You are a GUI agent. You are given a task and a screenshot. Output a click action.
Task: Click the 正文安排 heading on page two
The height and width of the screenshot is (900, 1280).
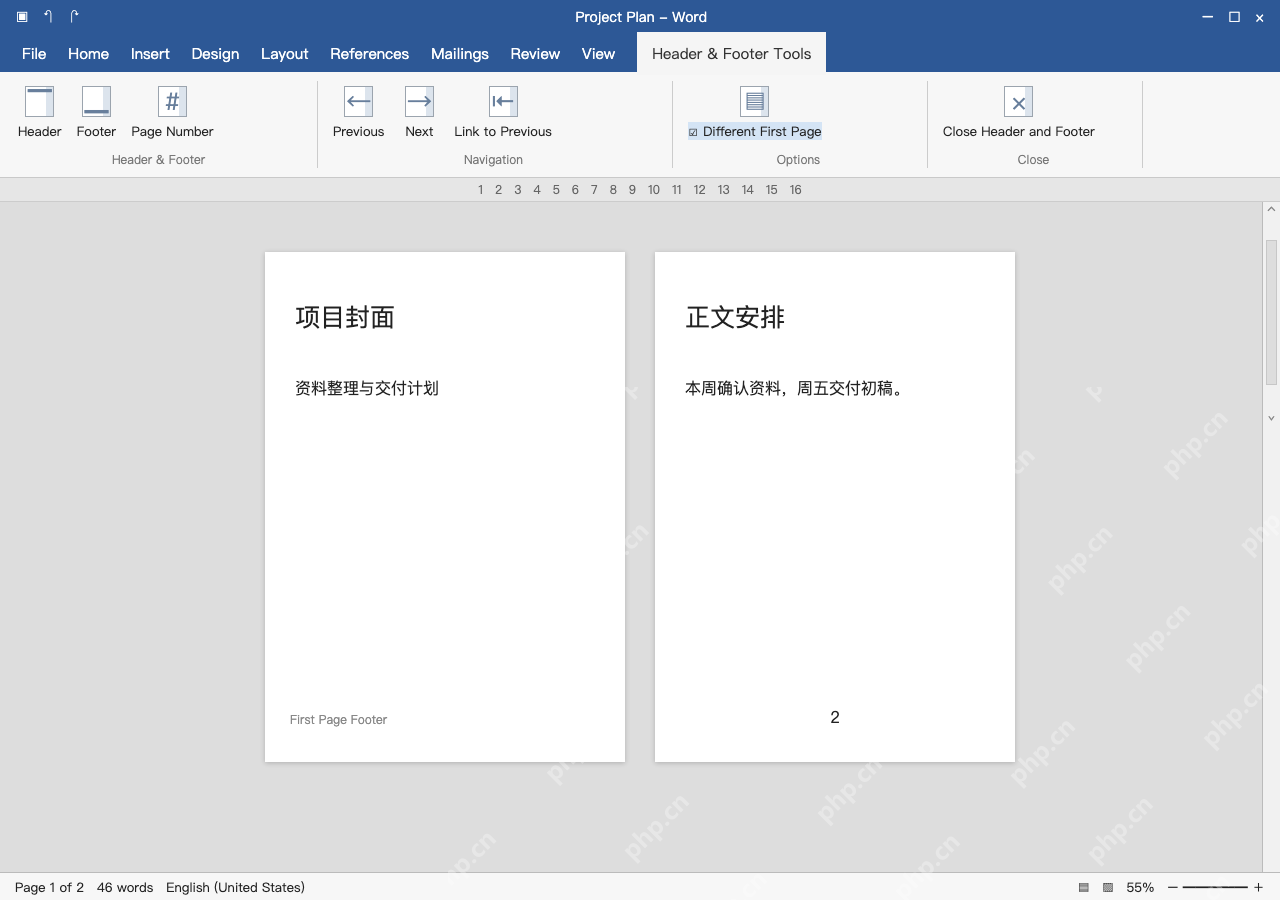tap(735, 317)
